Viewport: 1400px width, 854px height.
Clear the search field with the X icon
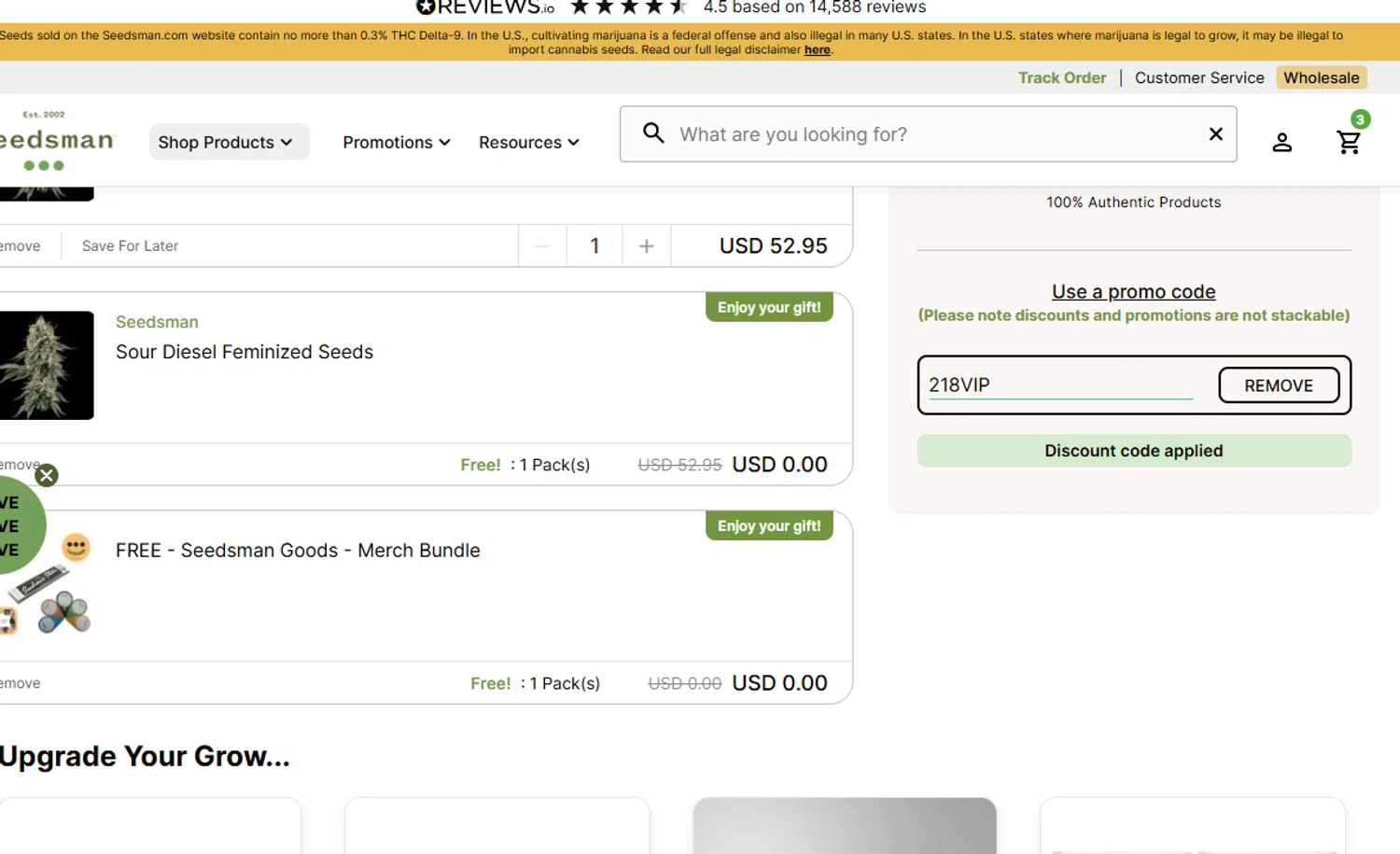(1215, 133)
